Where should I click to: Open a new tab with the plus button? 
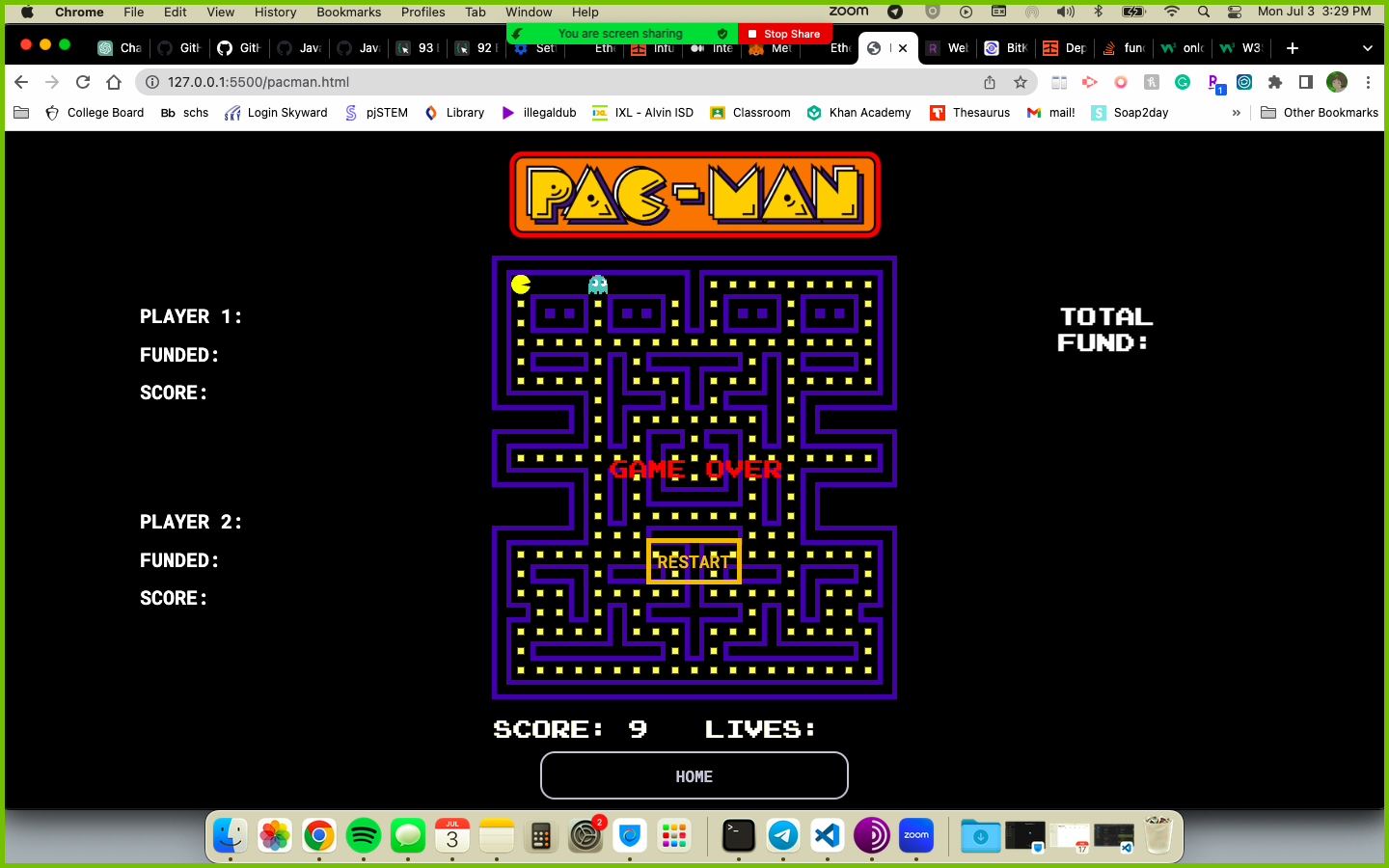click(x=1293, y=48)
